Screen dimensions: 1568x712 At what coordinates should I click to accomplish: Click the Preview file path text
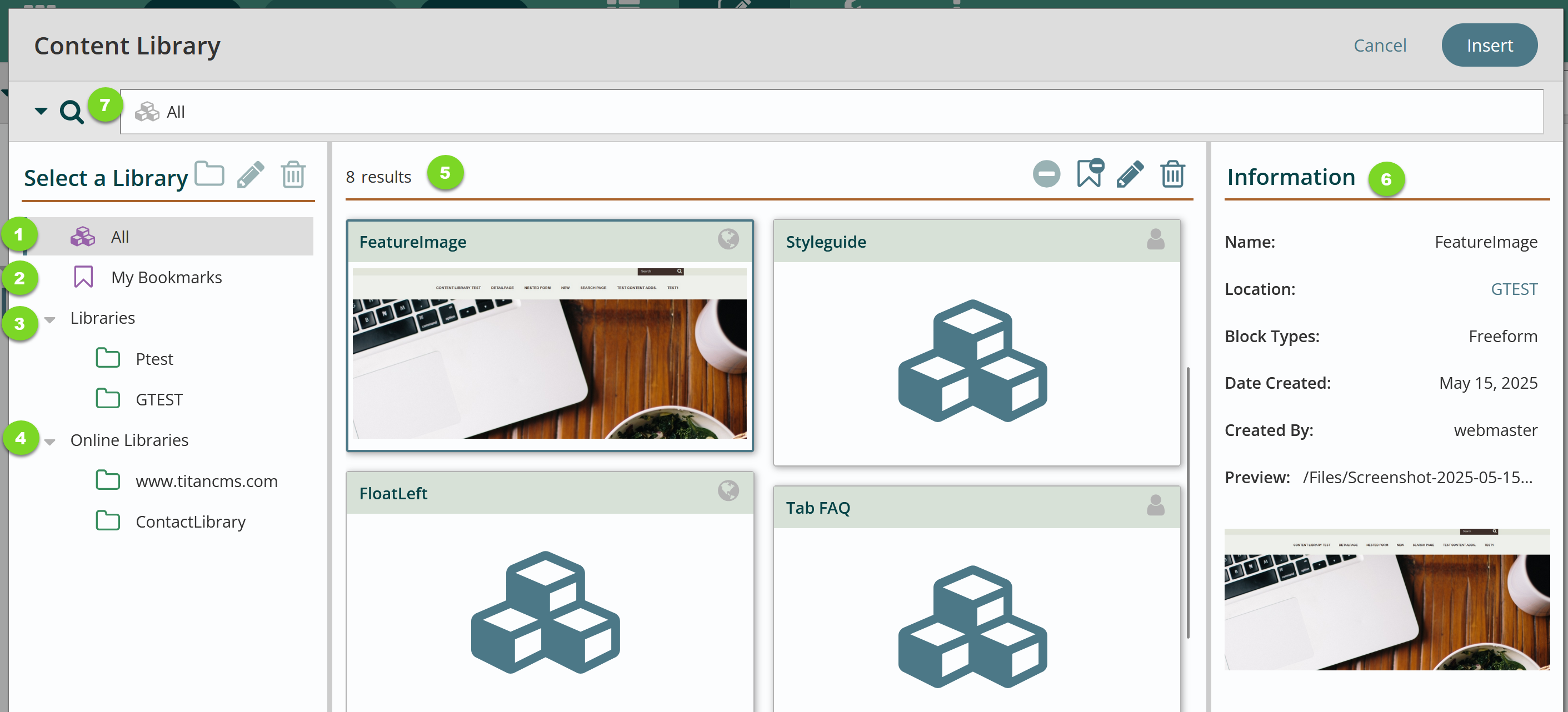coord(1417,478)
